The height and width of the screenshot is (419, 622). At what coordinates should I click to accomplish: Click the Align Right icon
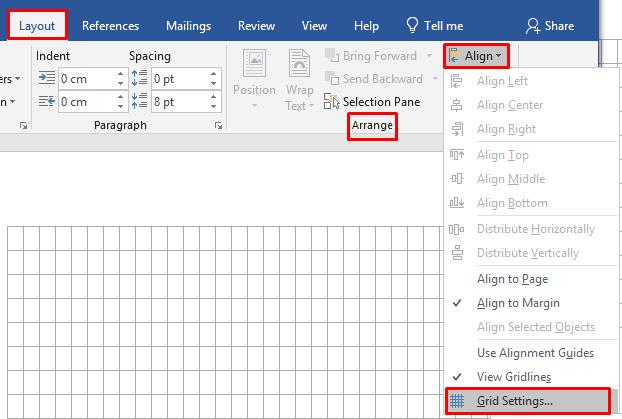point(457,129)
